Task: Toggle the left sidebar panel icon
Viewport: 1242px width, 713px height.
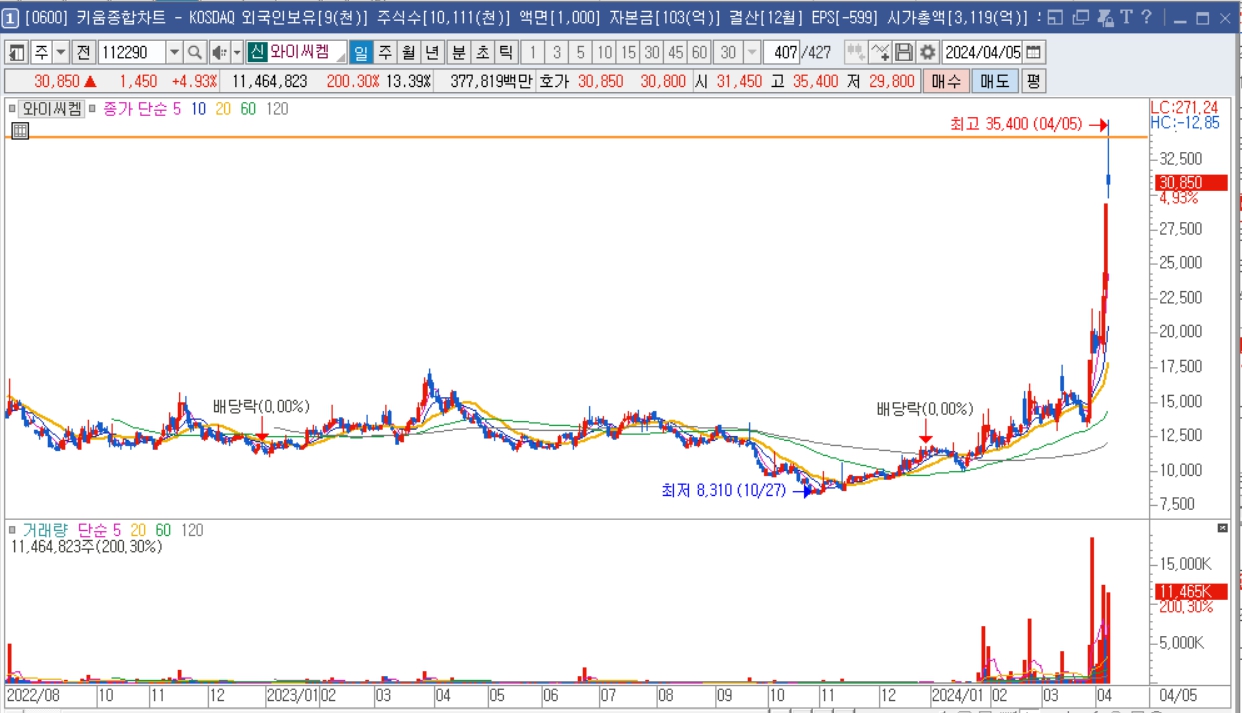Action: [x=17, y=53]
